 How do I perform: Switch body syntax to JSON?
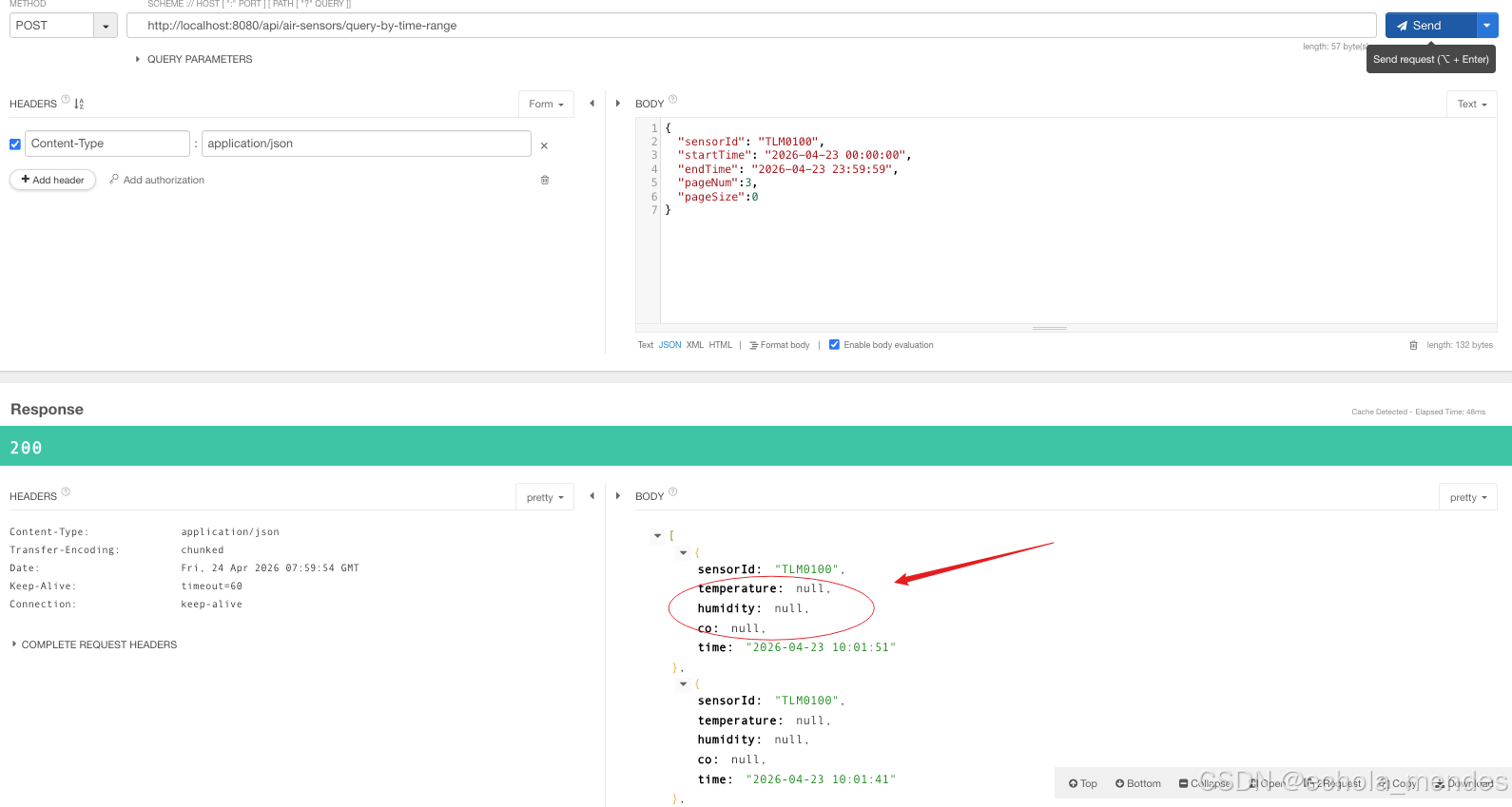(x=670, y=345)
